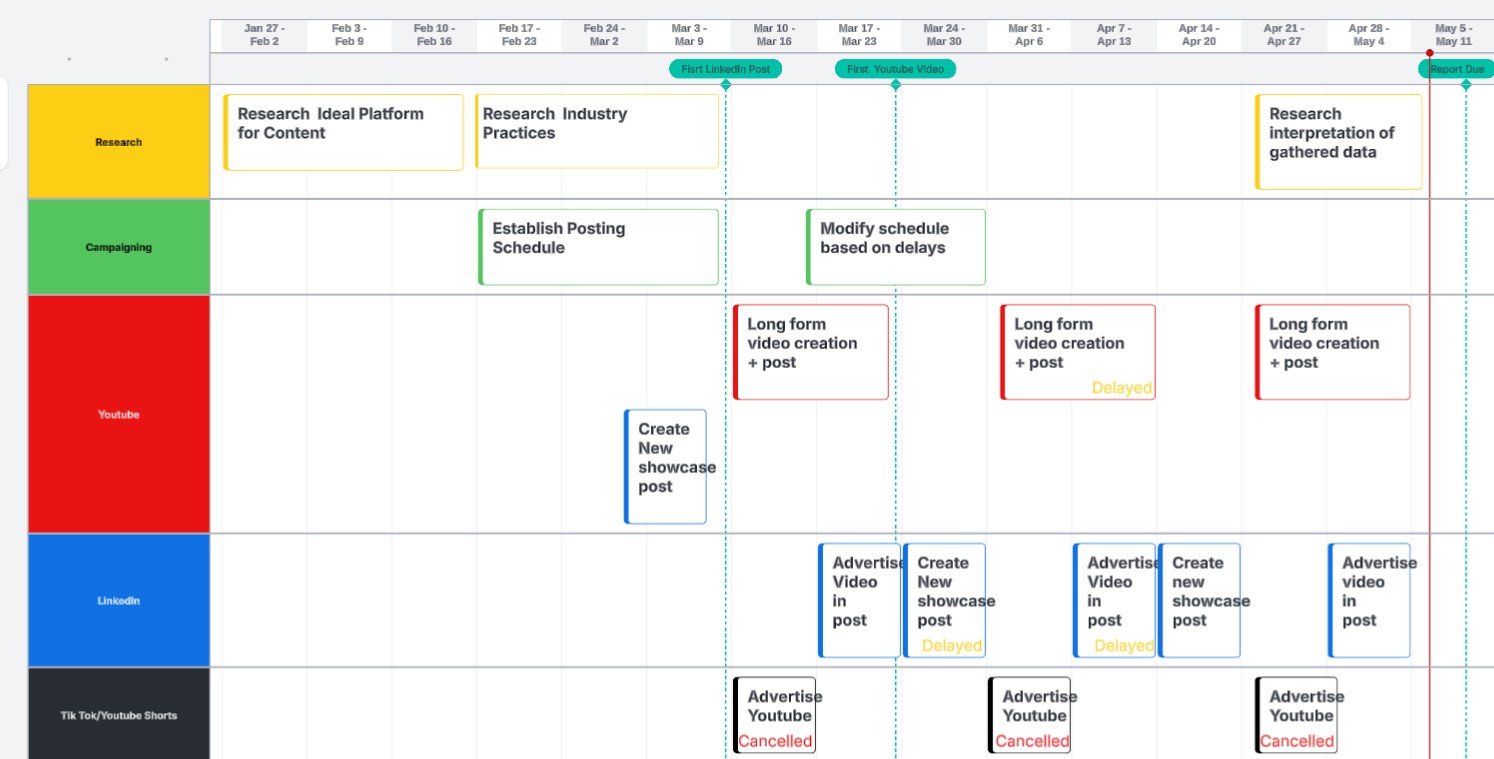Click the red Youtube swimlane header
The image size is (1494, 759).
tap(118, 414)
